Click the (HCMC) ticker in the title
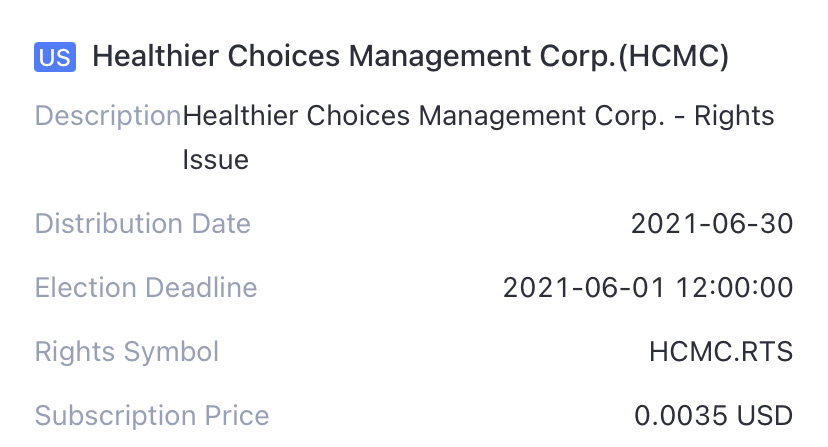The width and height of the screenshot is (828, 447). pyautogui.click(x=673, y=57)
